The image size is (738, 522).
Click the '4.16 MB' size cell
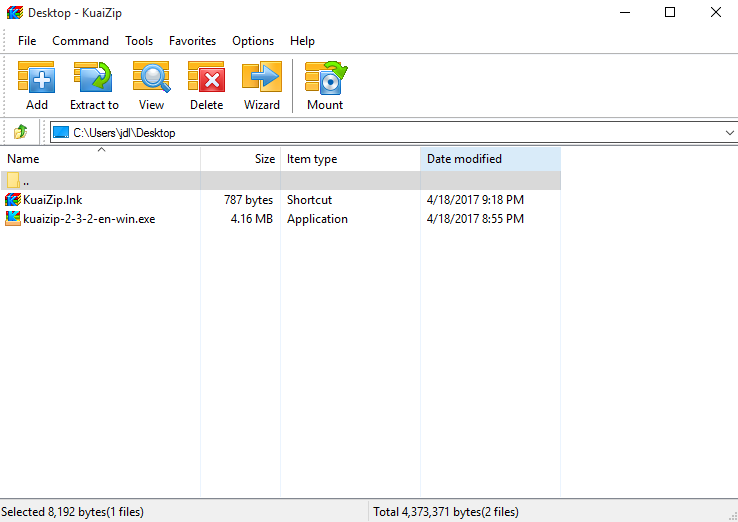252,219
